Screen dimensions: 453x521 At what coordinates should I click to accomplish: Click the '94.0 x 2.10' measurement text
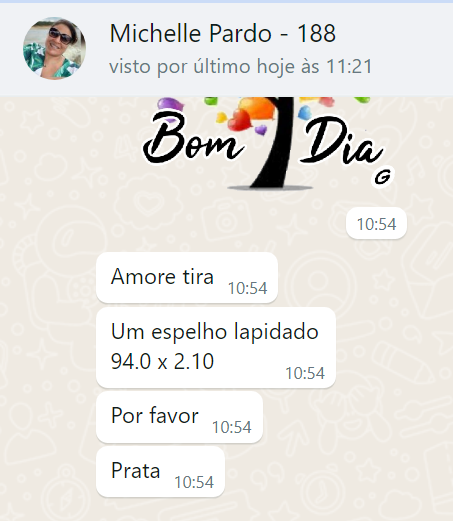pos(162,361)
